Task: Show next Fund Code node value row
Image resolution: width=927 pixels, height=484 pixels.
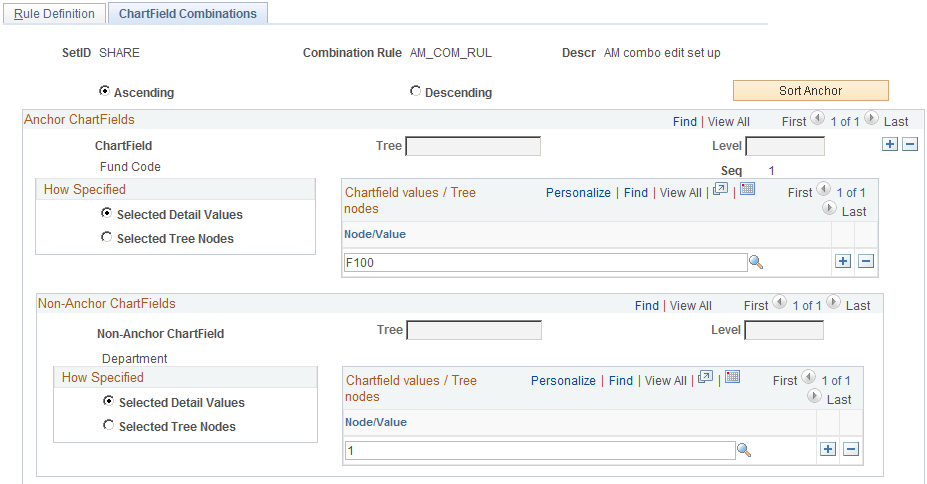Action: click(x=829, y=209)
